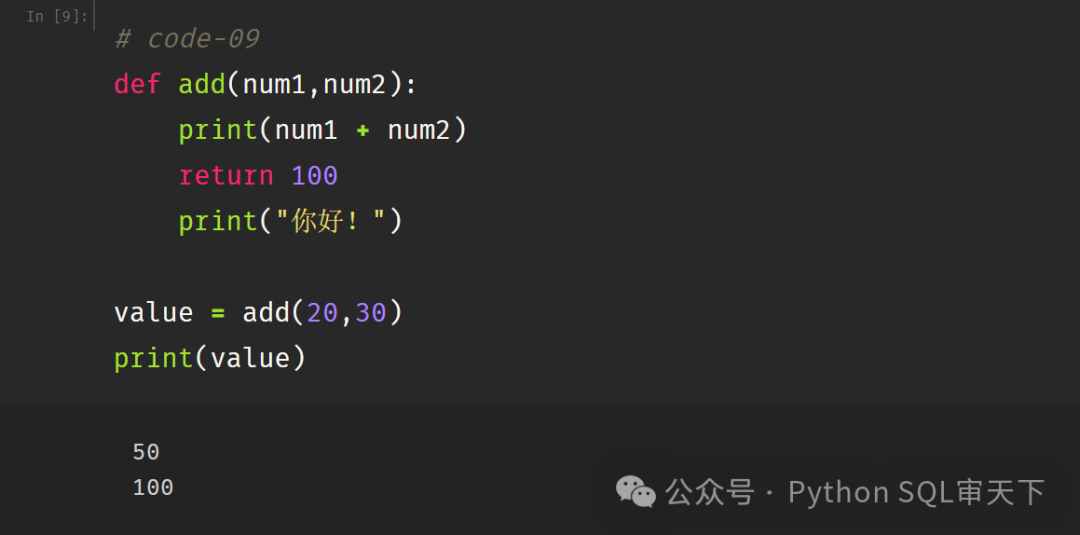Click the purple '100' return value
This screenshot has width=1080, height=535.
[x=314, y=176]
